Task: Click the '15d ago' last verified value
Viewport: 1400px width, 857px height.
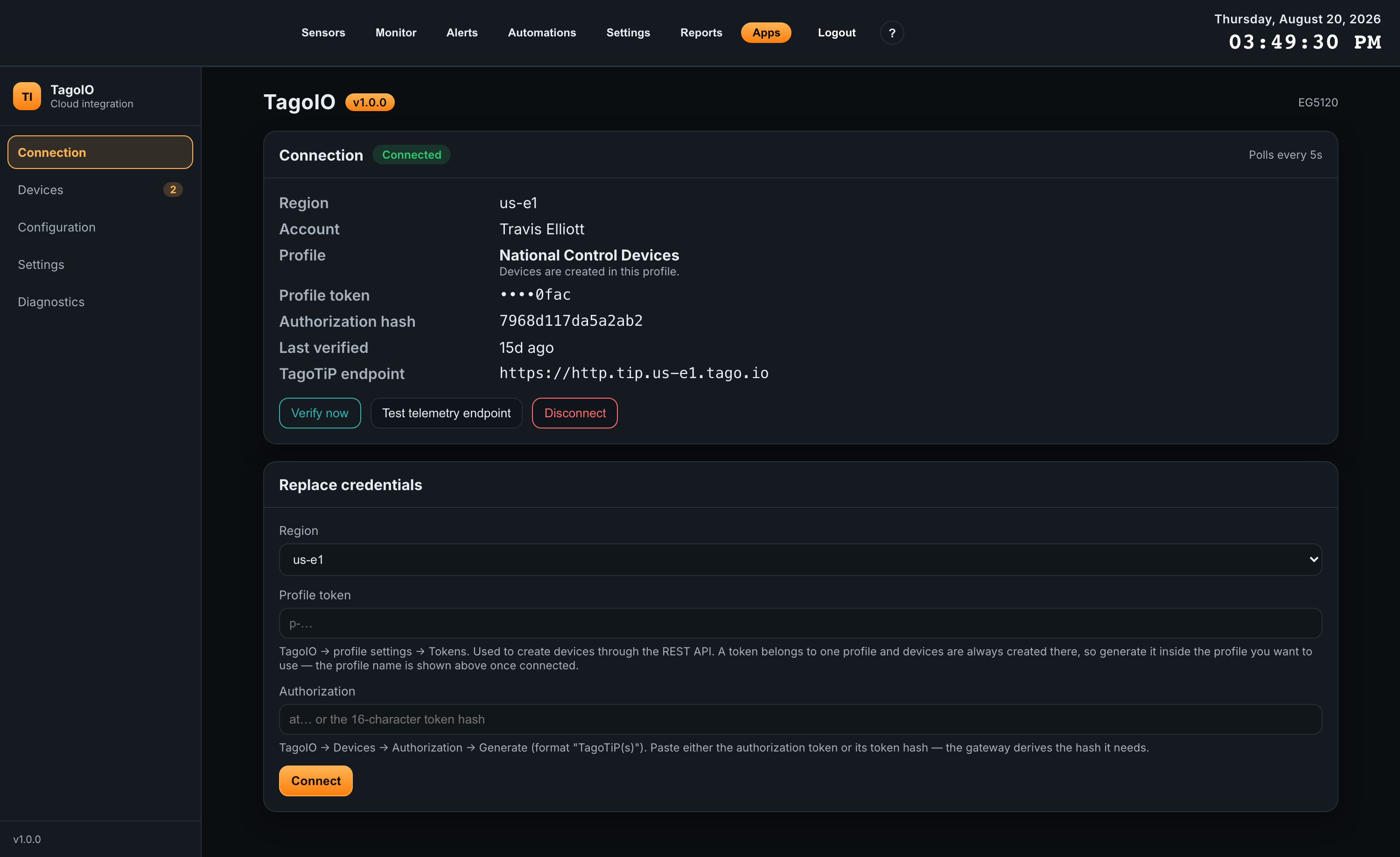Action: pos(526,347)
